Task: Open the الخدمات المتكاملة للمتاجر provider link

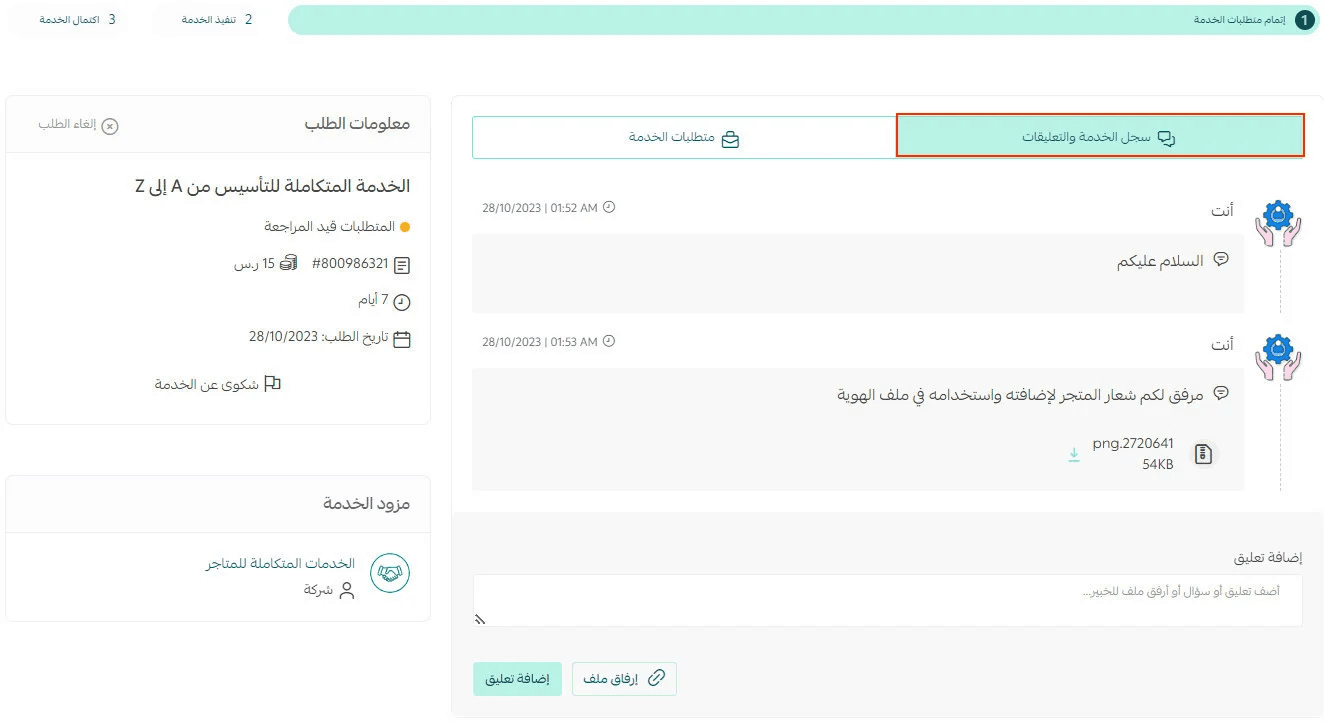Action: coord(281,564)
